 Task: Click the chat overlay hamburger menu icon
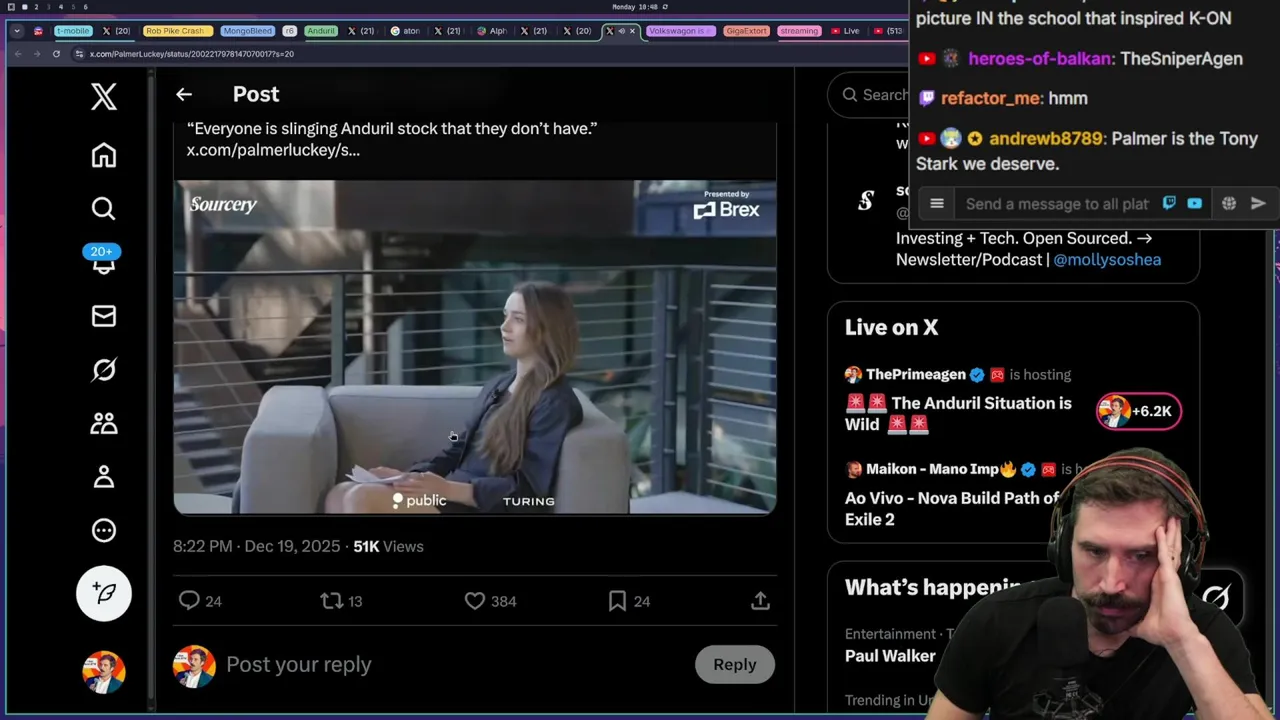point(937,204)
